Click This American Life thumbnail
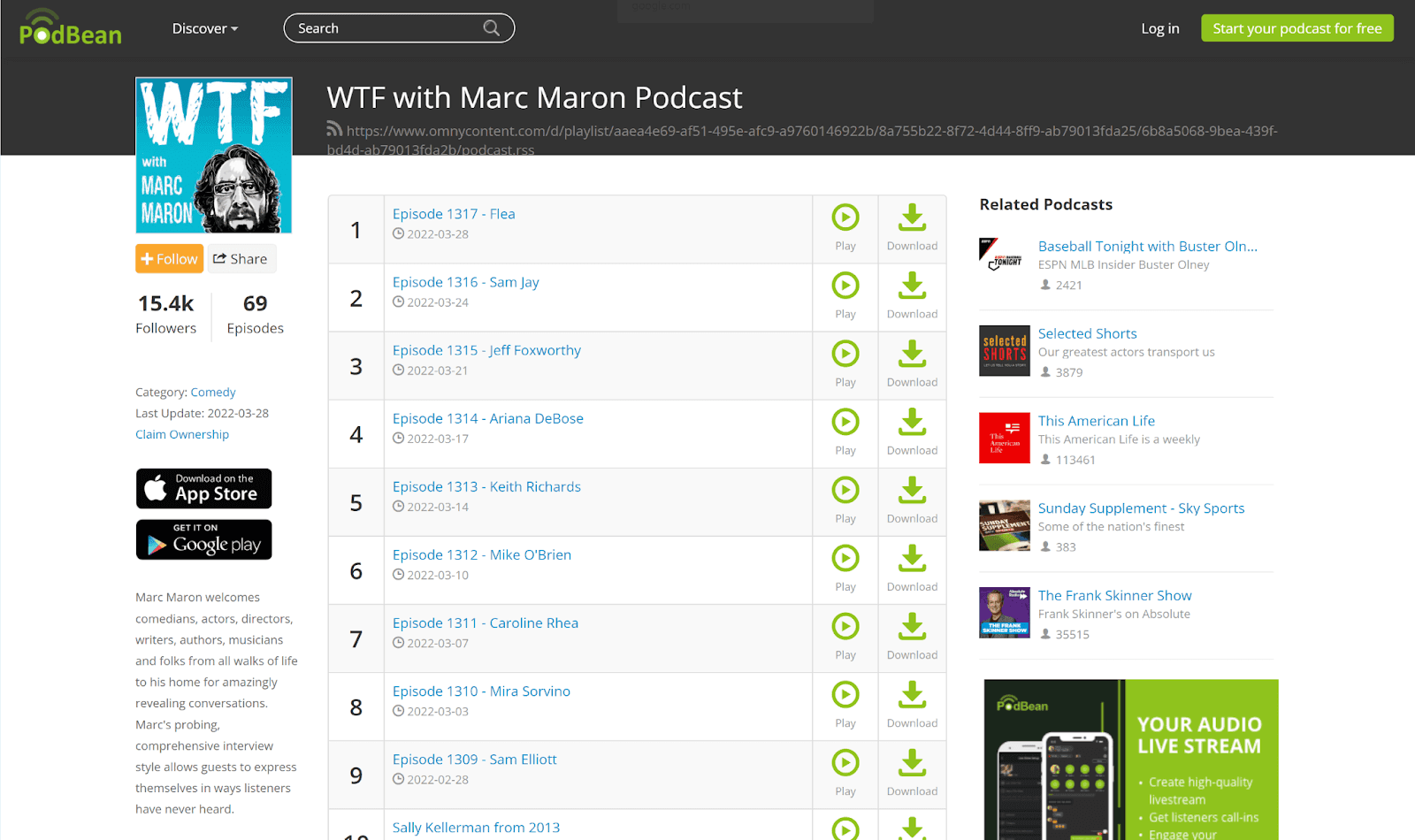1415x840 pixels. [1004, 438]
